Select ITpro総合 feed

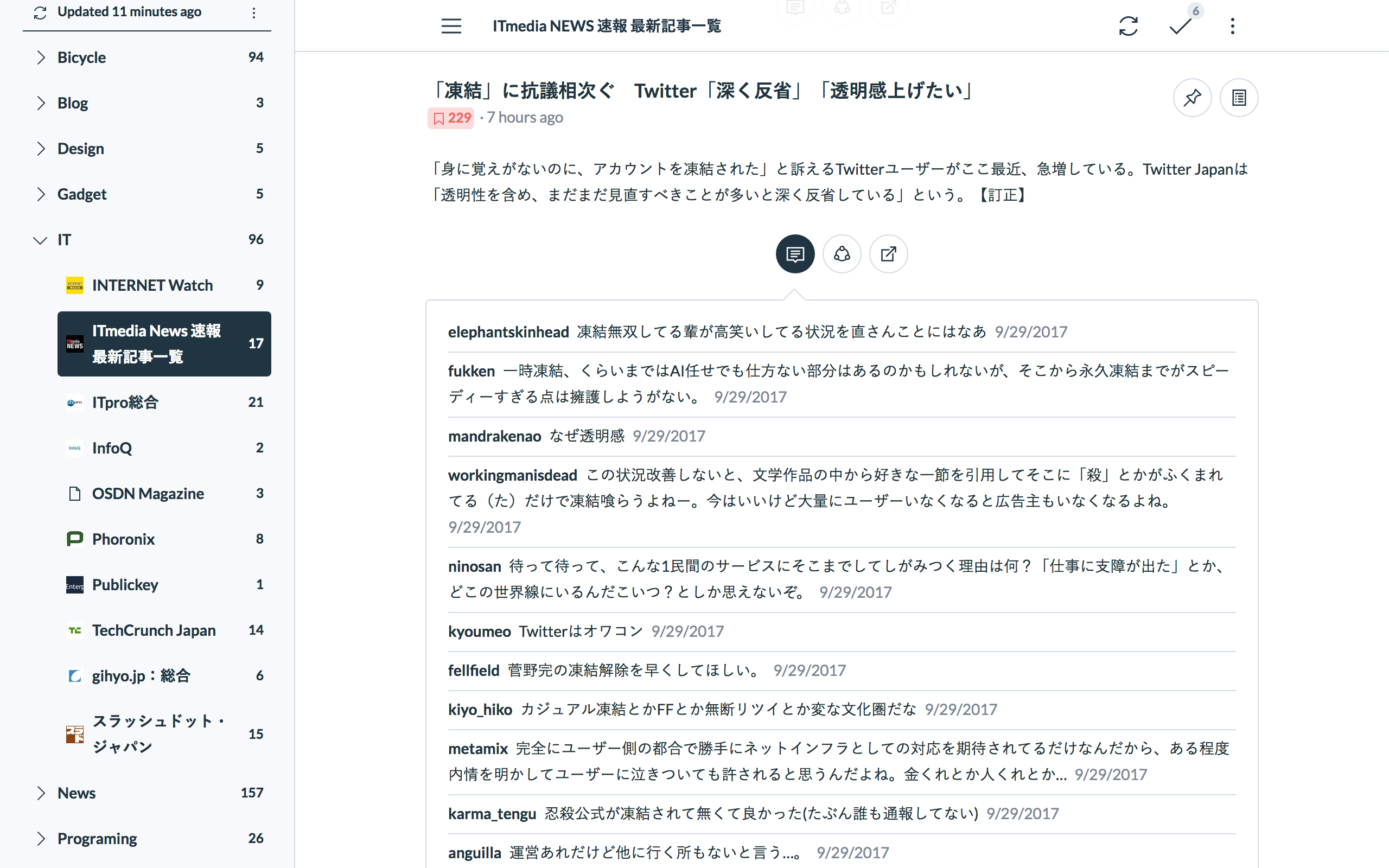pos(164,403)
